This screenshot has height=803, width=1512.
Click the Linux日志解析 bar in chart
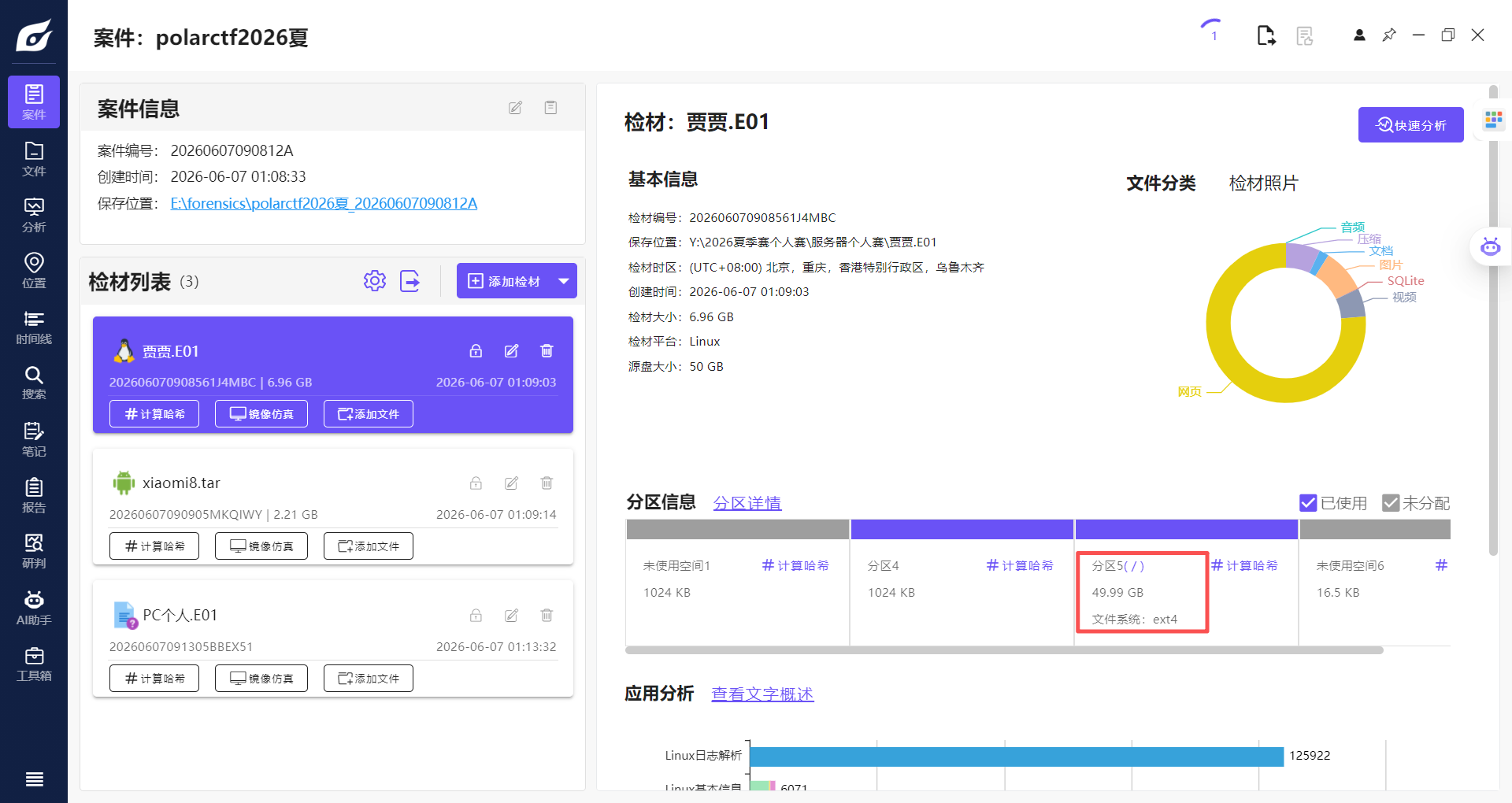(1017, 756)
